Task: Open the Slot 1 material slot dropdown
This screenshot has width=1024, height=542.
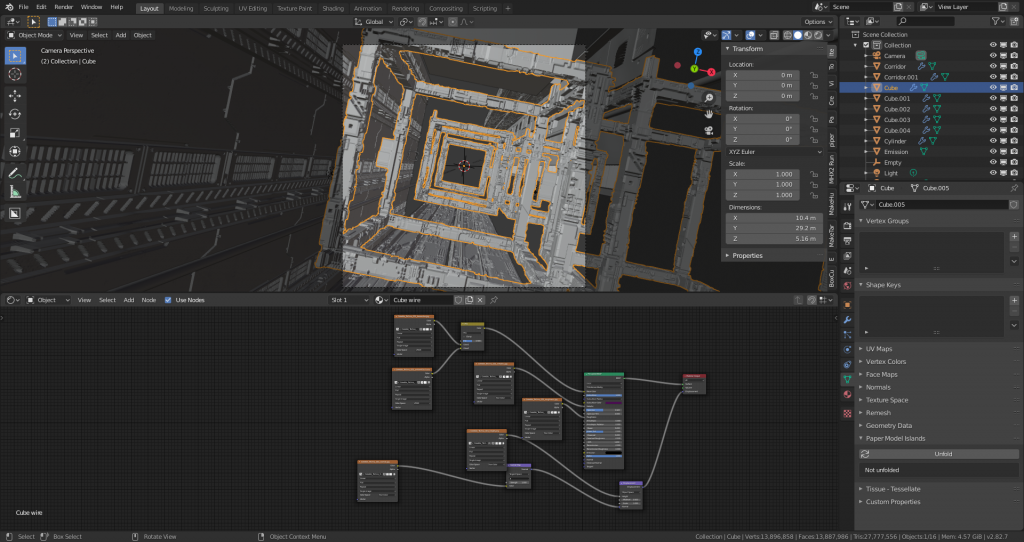Action: (349, 300)
